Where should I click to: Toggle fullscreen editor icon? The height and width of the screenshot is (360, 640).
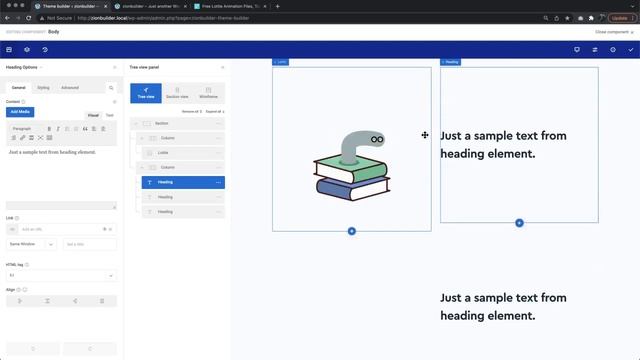pyautogui.click(x=40, y=138)
